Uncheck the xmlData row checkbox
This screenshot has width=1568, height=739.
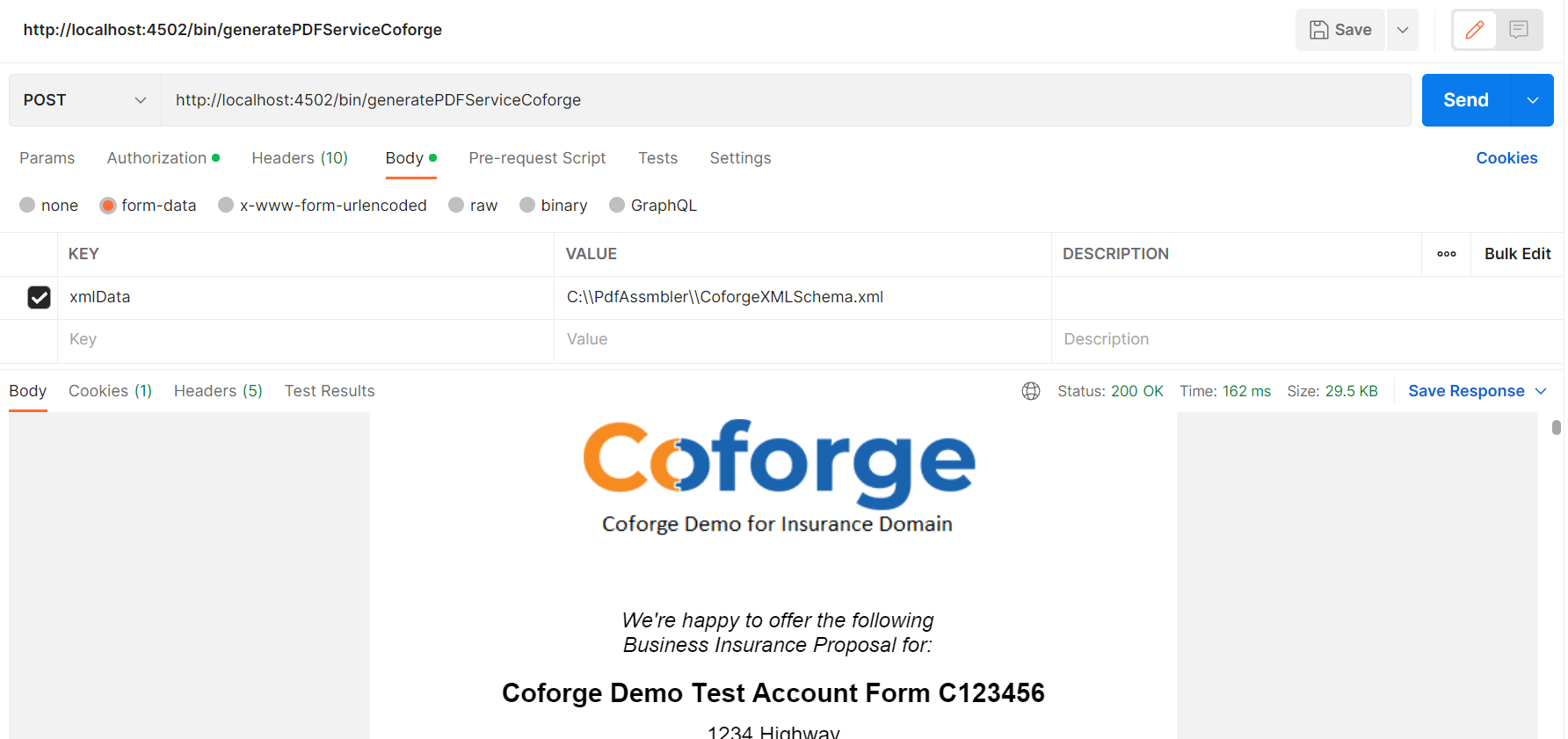pos(39,297)
